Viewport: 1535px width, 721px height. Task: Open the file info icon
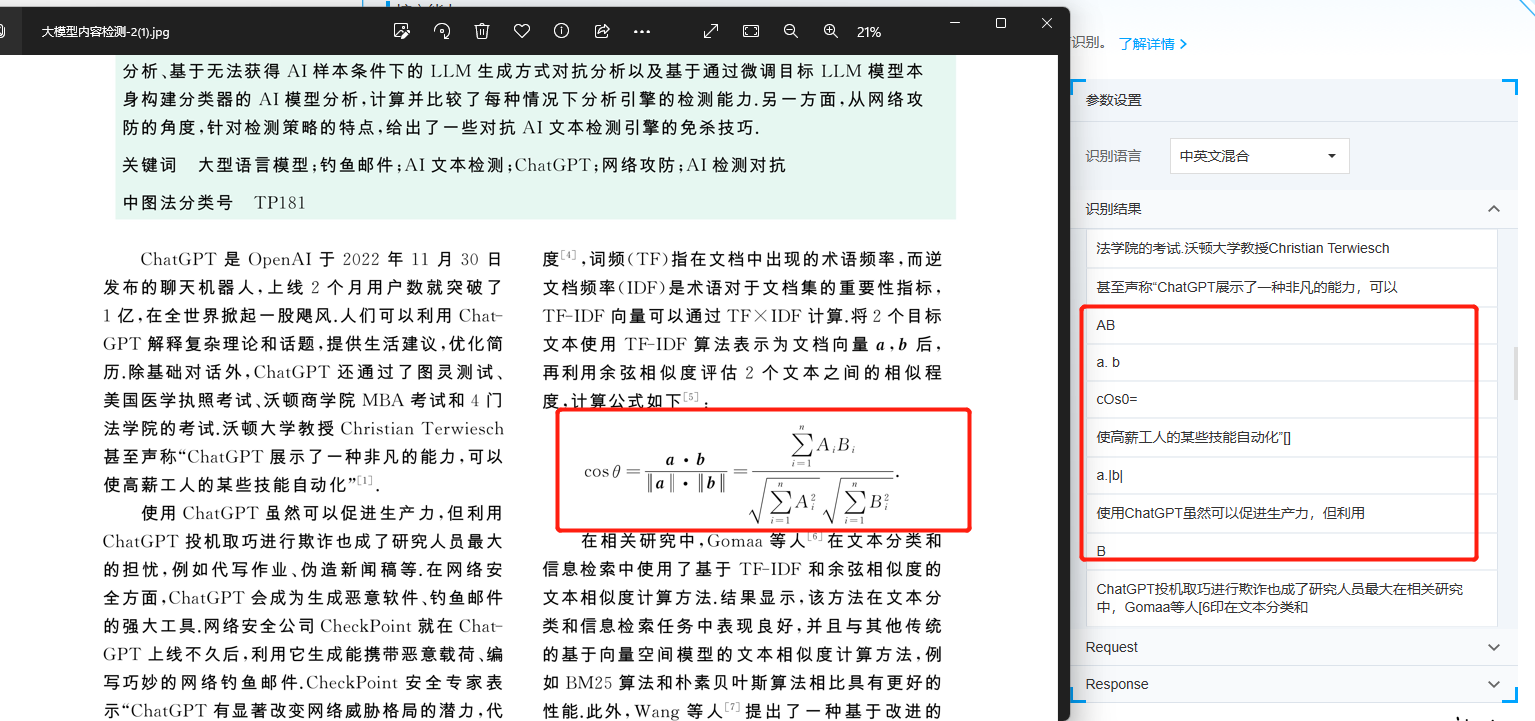[x=561, y=31]
